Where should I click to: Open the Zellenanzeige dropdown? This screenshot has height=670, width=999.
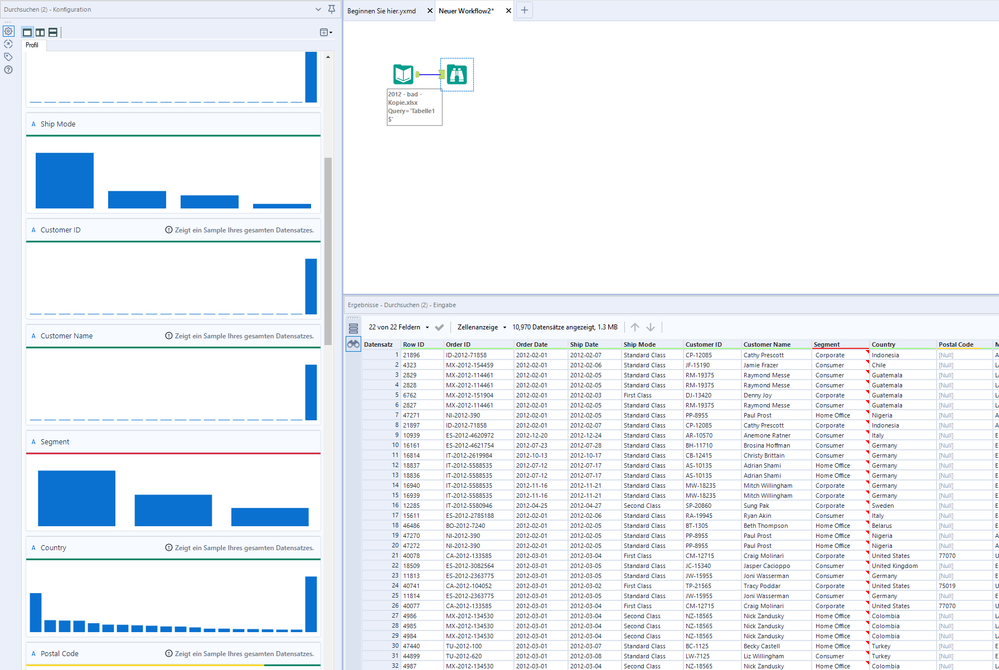pyautogui.click(x=482, y=327)
